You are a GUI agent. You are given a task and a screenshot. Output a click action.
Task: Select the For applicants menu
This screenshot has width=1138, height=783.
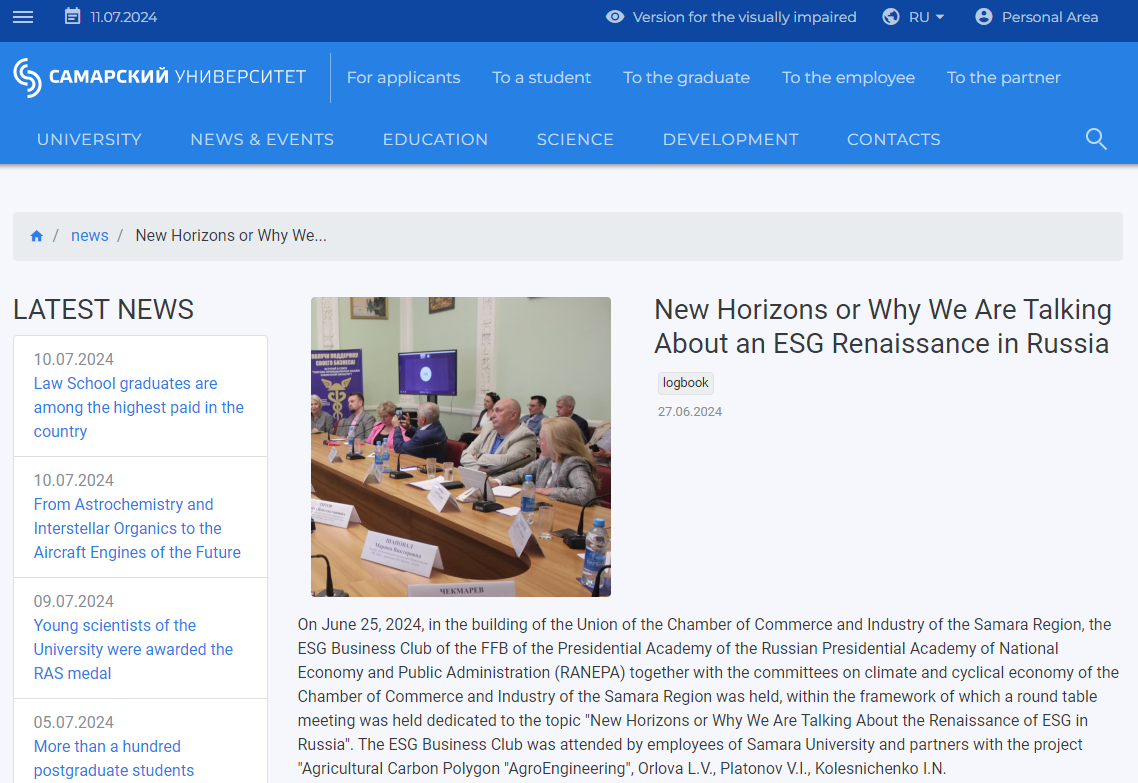404,78
